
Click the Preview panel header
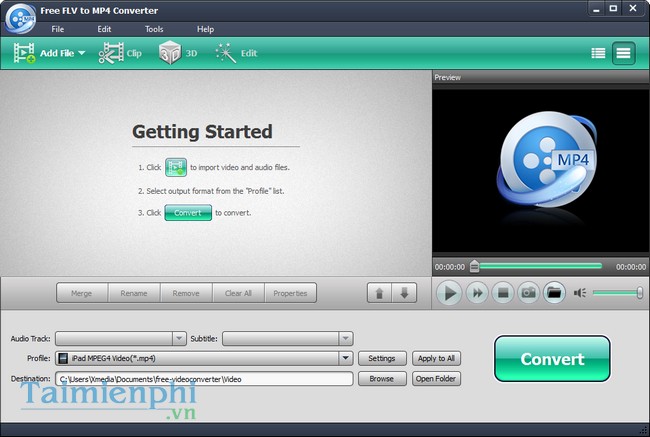pos(541,78)
